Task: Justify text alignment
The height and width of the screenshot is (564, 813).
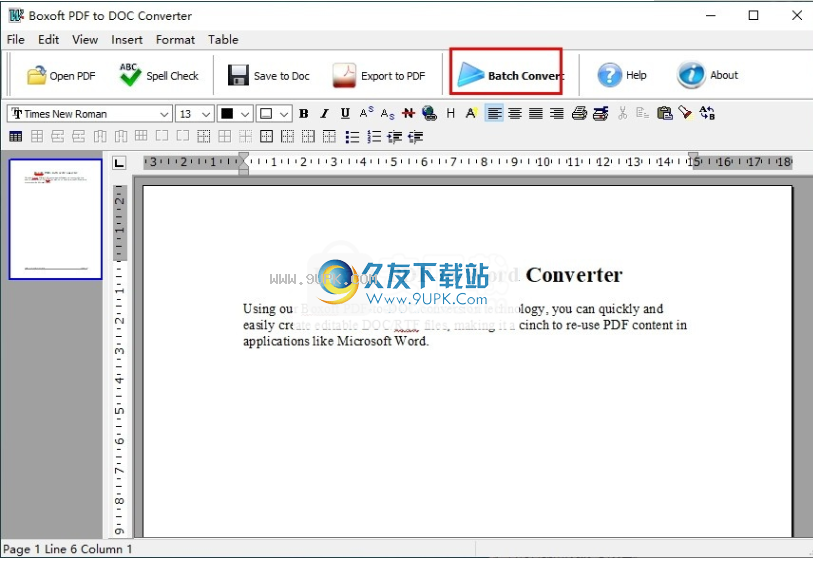Action: coord(536,114)
